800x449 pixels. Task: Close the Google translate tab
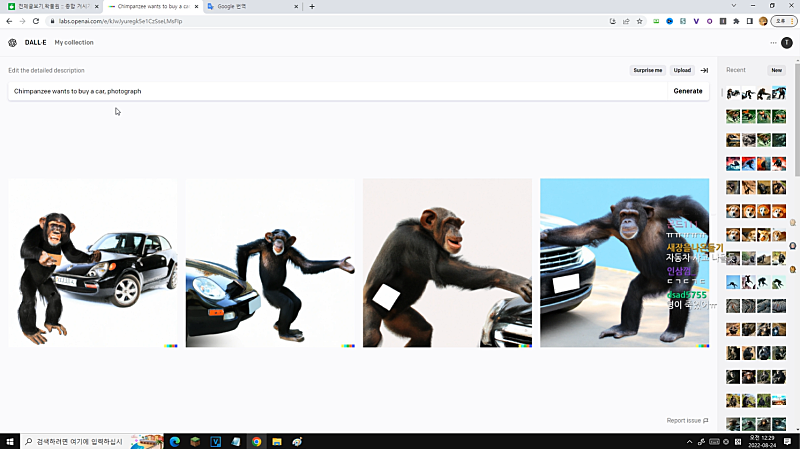coord(296,7)
